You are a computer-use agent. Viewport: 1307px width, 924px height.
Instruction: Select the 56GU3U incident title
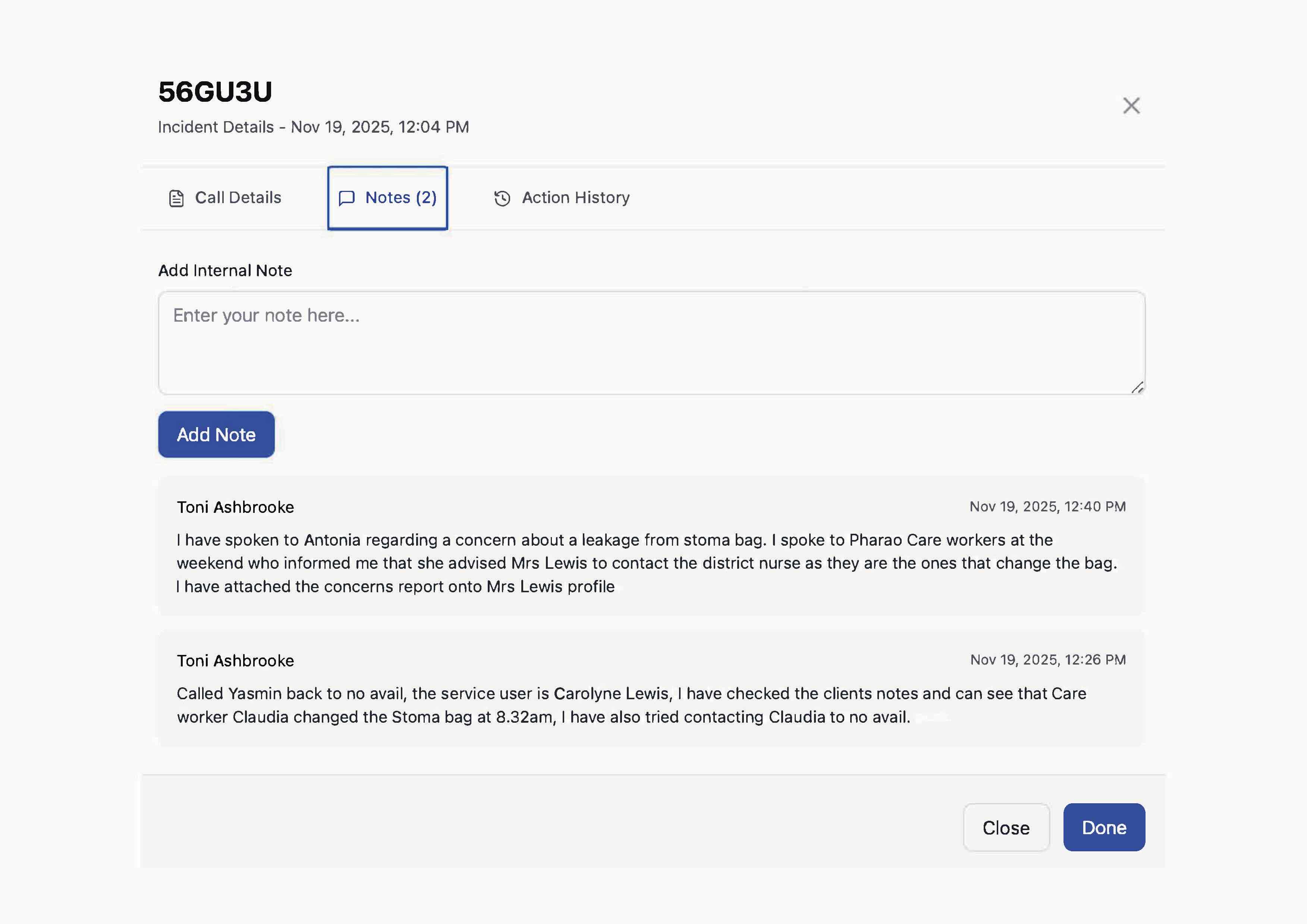click(x=215, y=91)
